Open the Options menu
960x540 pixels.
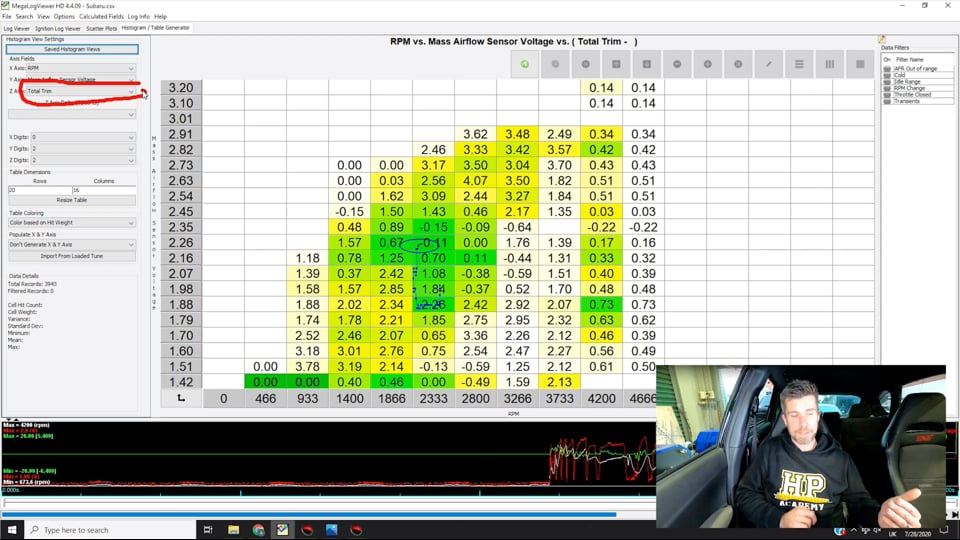pyautogui.click(x=64, y=17)
